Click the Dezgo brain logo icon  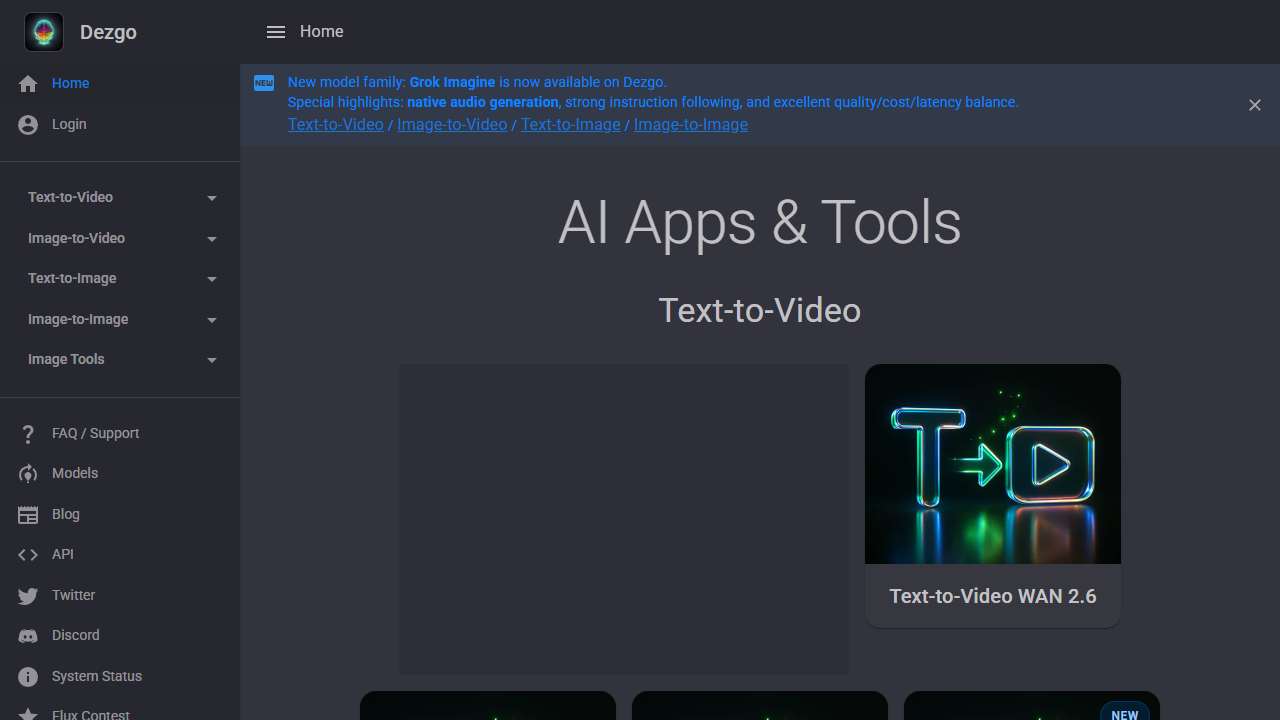[44, 32]
